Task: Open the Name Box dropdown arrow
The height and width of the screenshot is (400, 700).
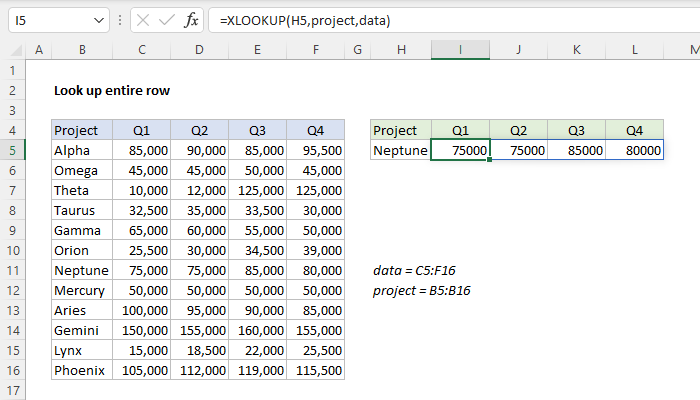Action: coord(99,21)
